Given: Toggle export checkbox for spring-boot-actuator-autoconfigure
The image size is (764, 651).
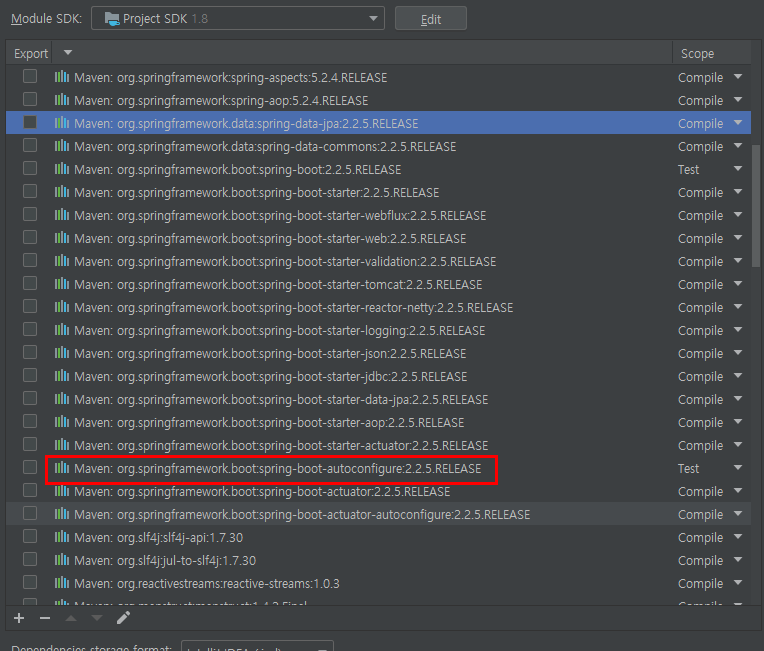Looking at the screenshot, I should [30, 514].
